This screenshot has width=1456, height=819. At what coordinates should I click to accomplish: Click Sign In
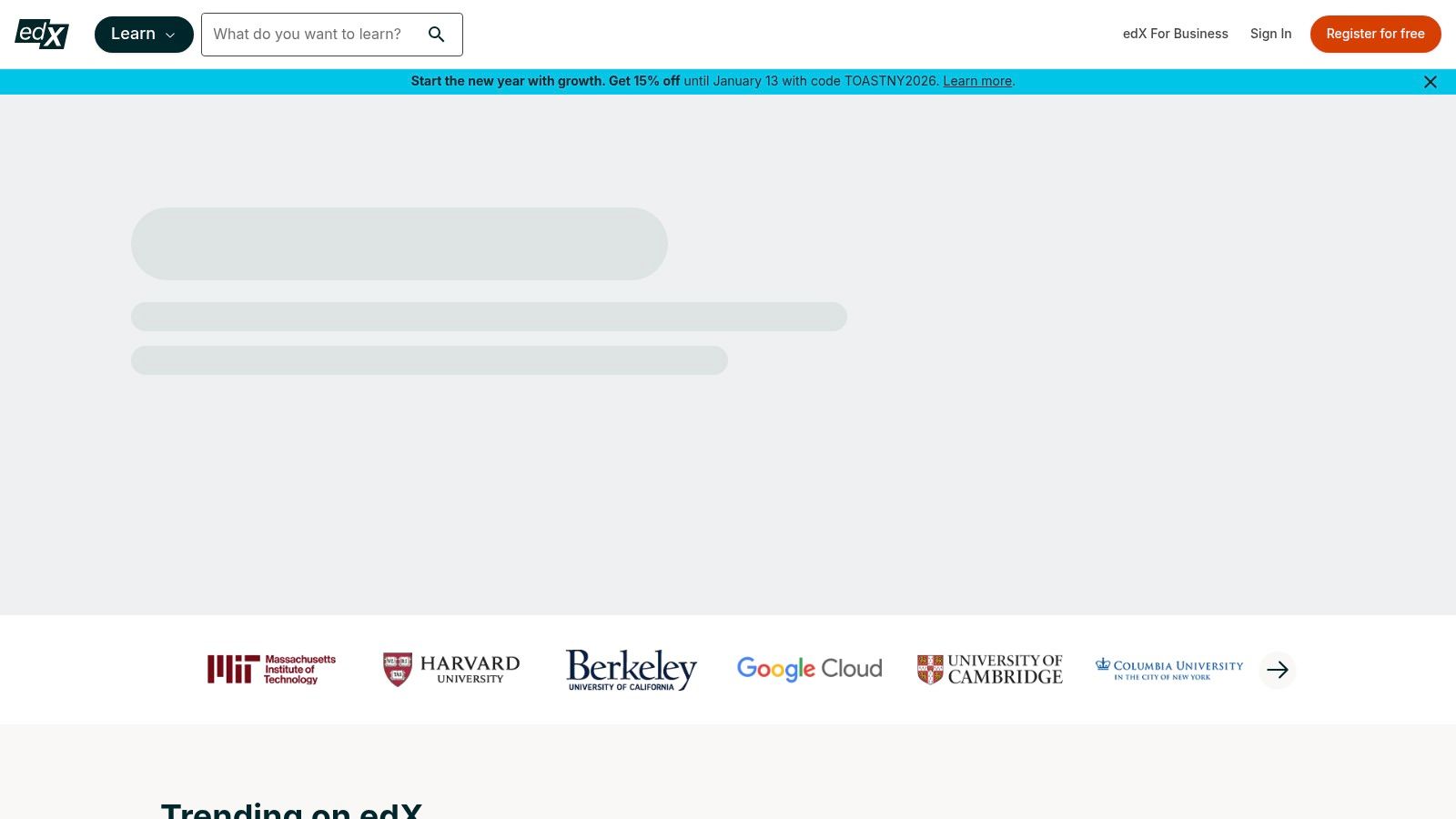click(x=1271, y=34)
